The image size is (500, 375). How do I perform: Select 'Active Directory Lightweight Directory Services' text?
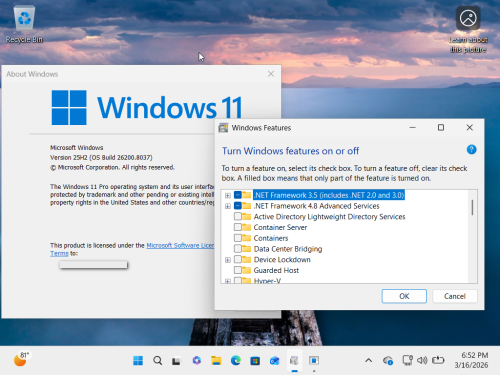click(329, 217)
